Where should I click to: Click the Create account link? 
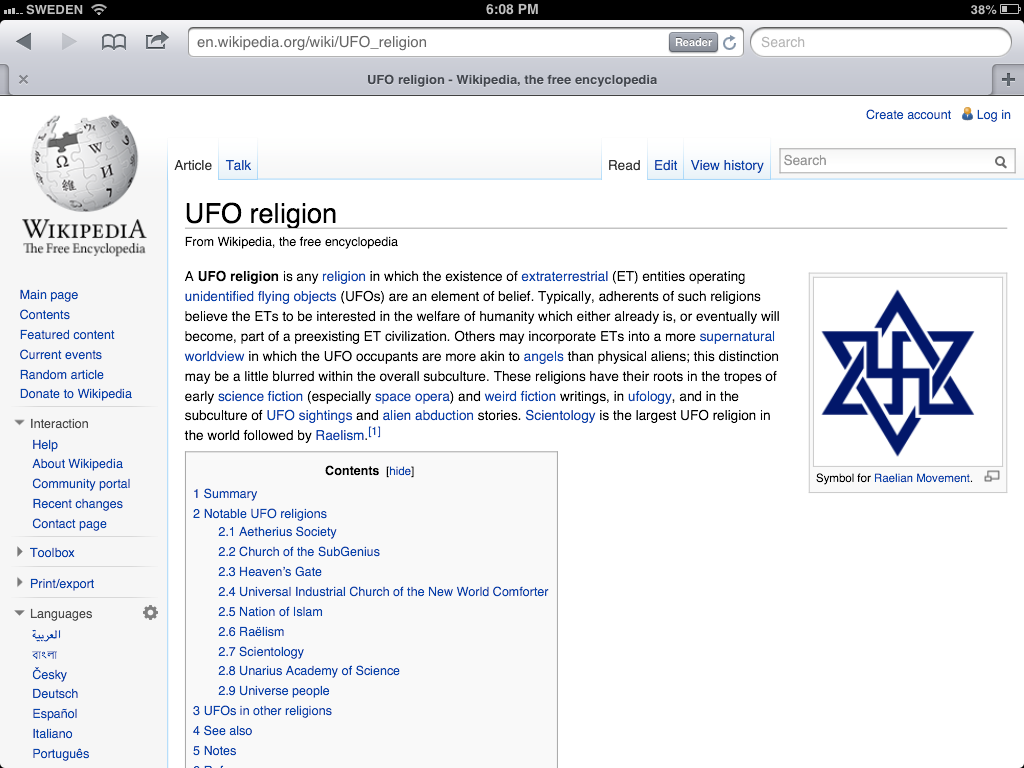pyautogui.click(x=908, y=115)
